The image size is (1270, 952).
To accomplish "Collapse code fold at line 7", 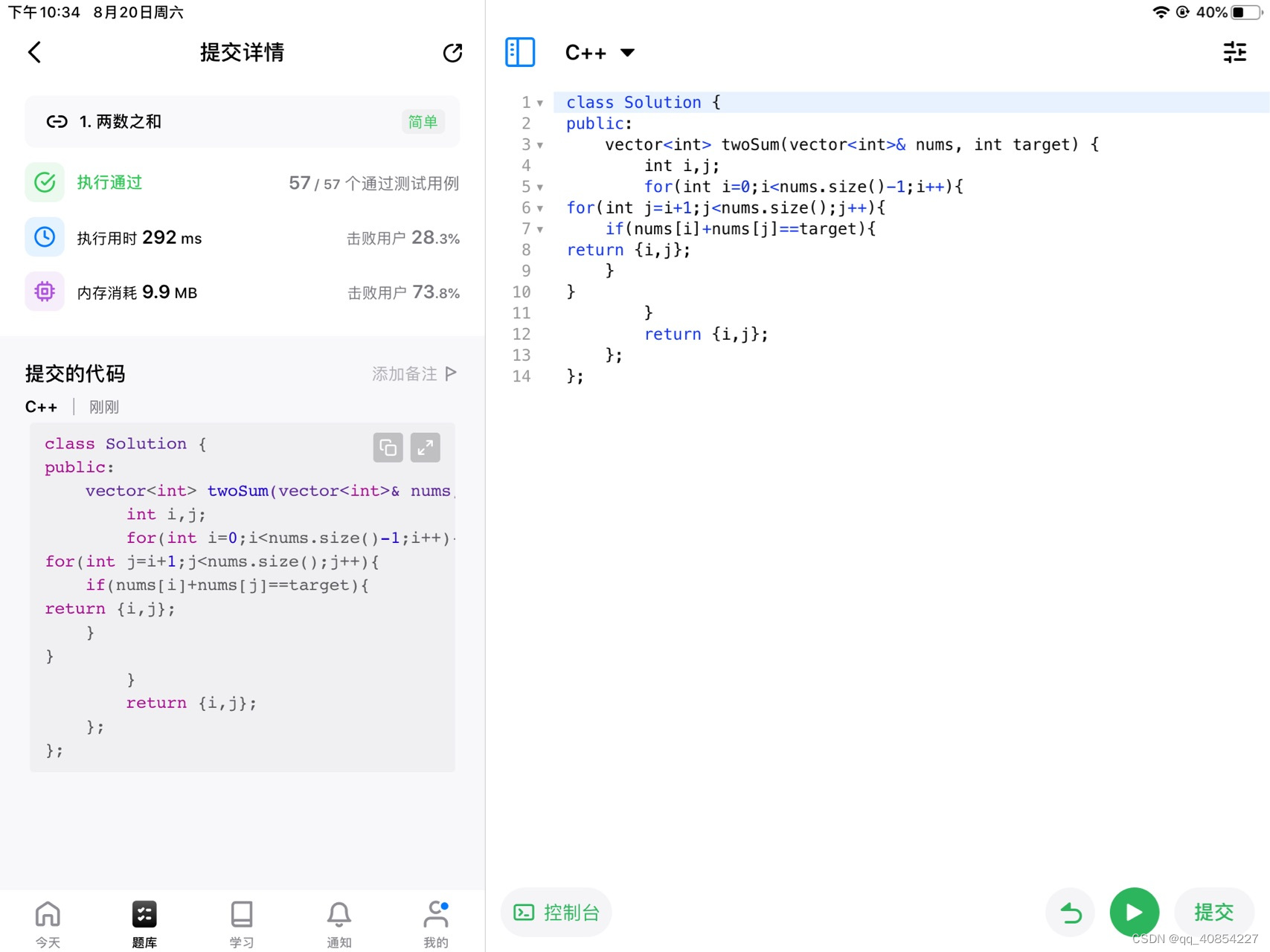I will 540,230.
